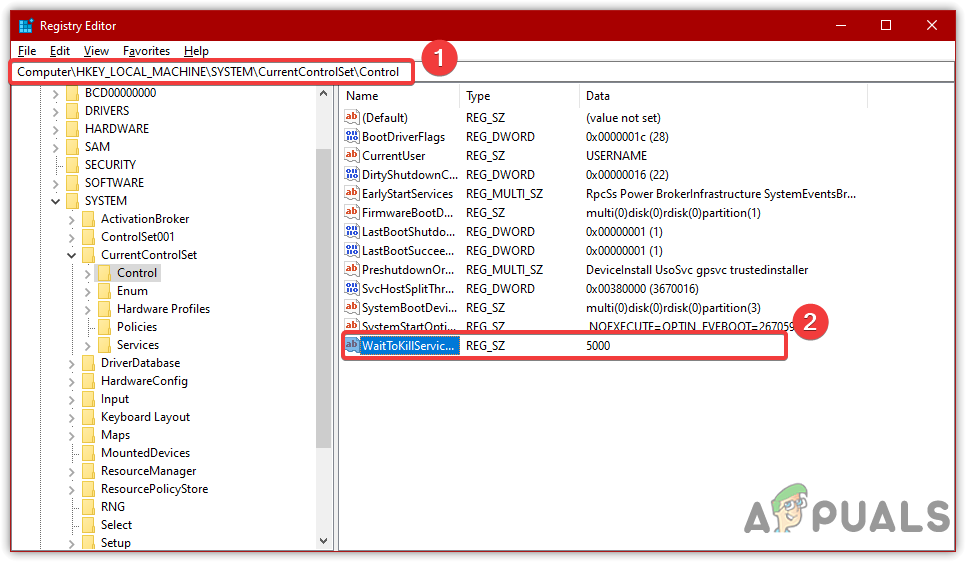The height and width of the screenshot is (562, 966).
Task: Click the string icon beside CurrentUser
Action: tap(352, 155)
